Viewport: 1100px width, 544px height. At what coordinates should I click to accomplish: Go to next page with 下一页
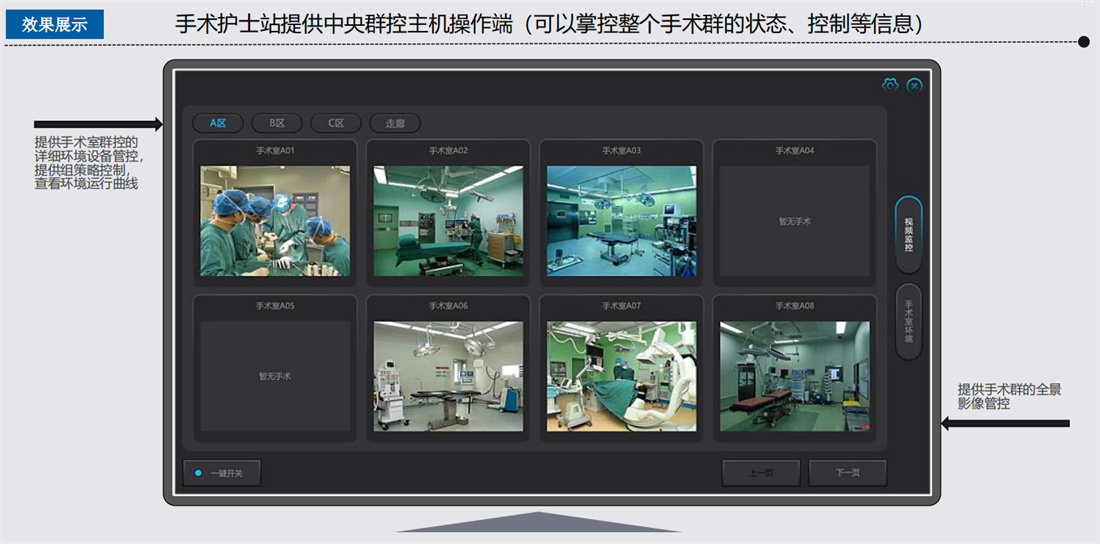(847, 473)
